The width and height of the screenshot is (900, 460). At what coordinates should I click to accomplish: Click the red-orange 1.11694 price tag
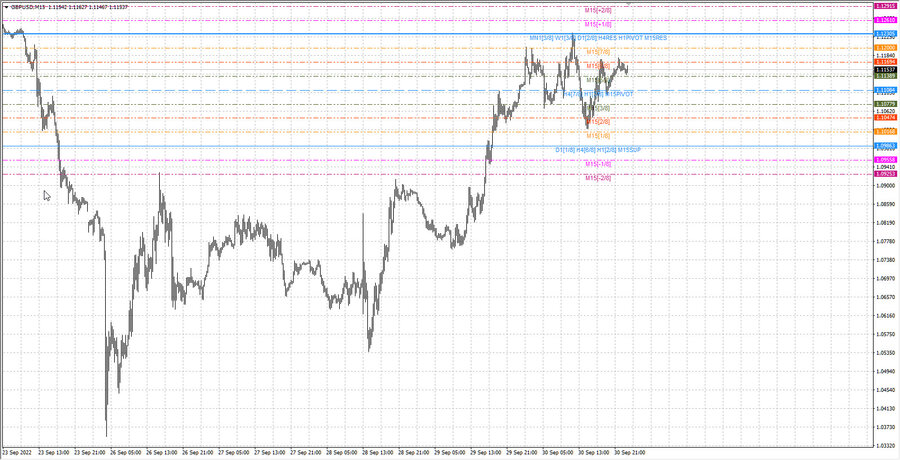point(886,61)
